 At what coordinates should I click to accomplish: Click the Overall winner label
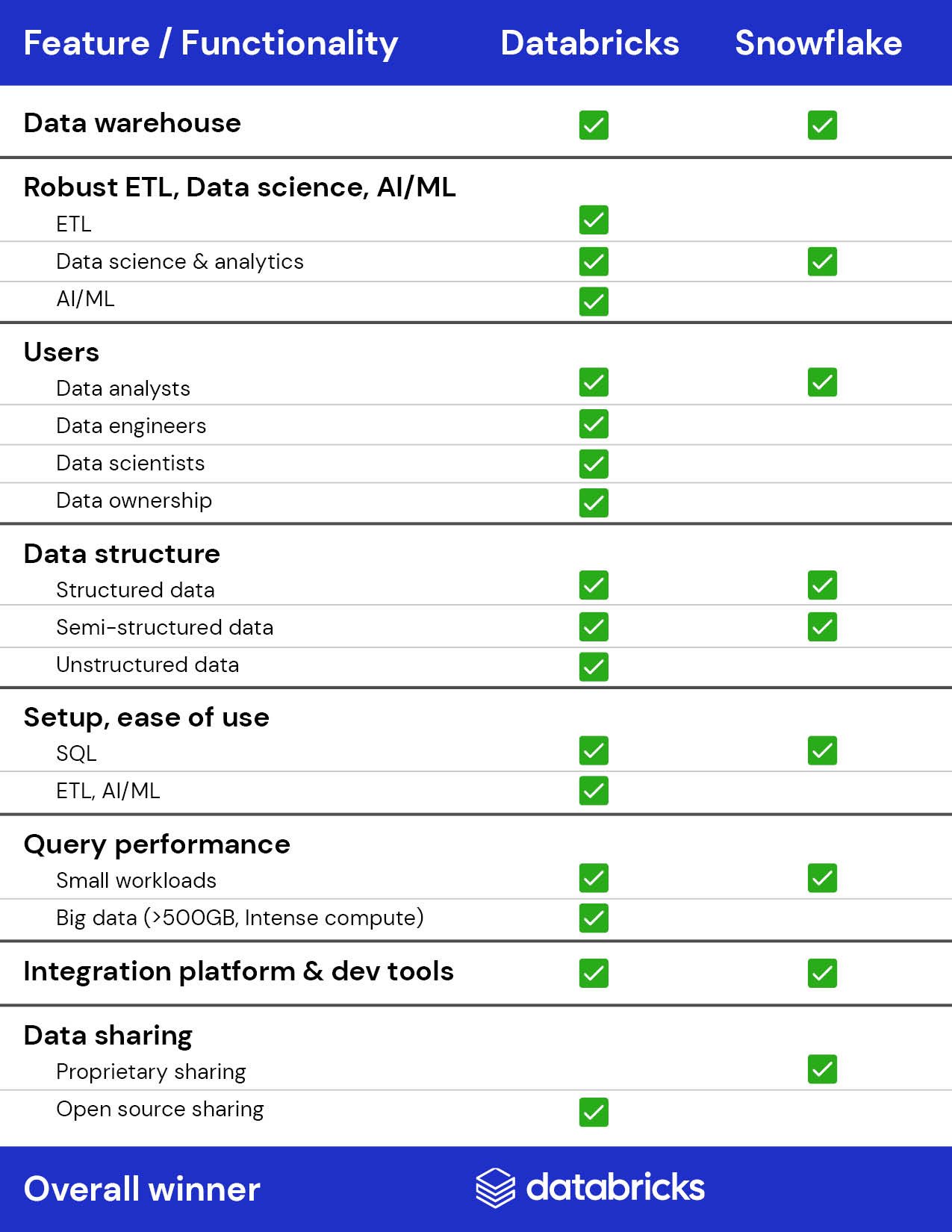(x=142, y=1189)
